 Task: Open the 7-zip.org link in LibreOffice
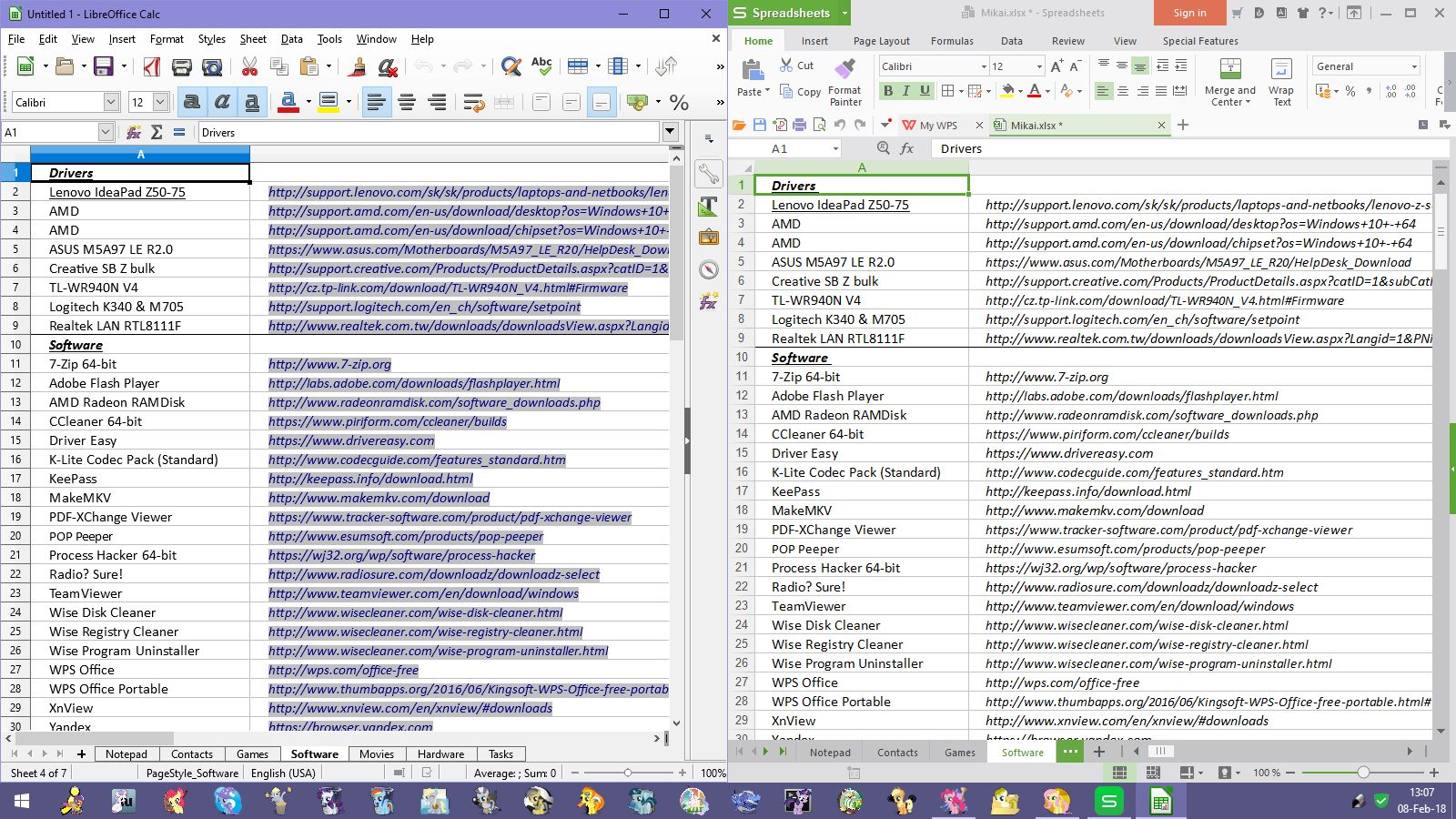329,364
